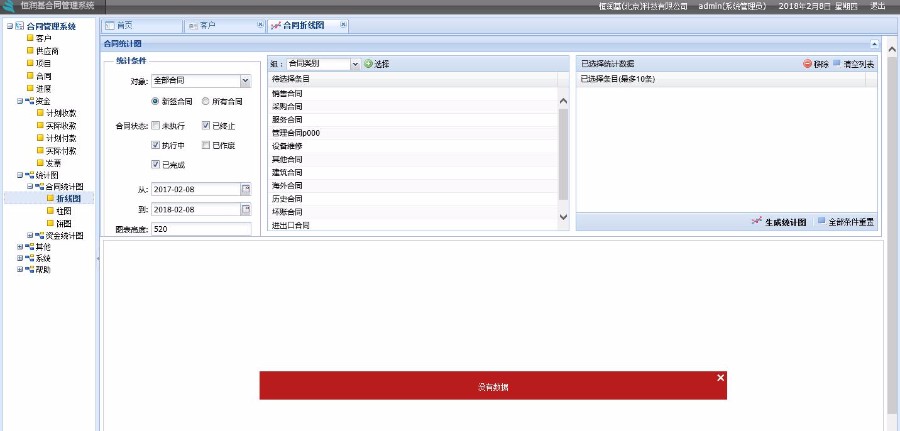Viewport: 900px width, 431px height.
Task: Dismiss the red 没有数据 notification
Action: (x=720, y=378)
